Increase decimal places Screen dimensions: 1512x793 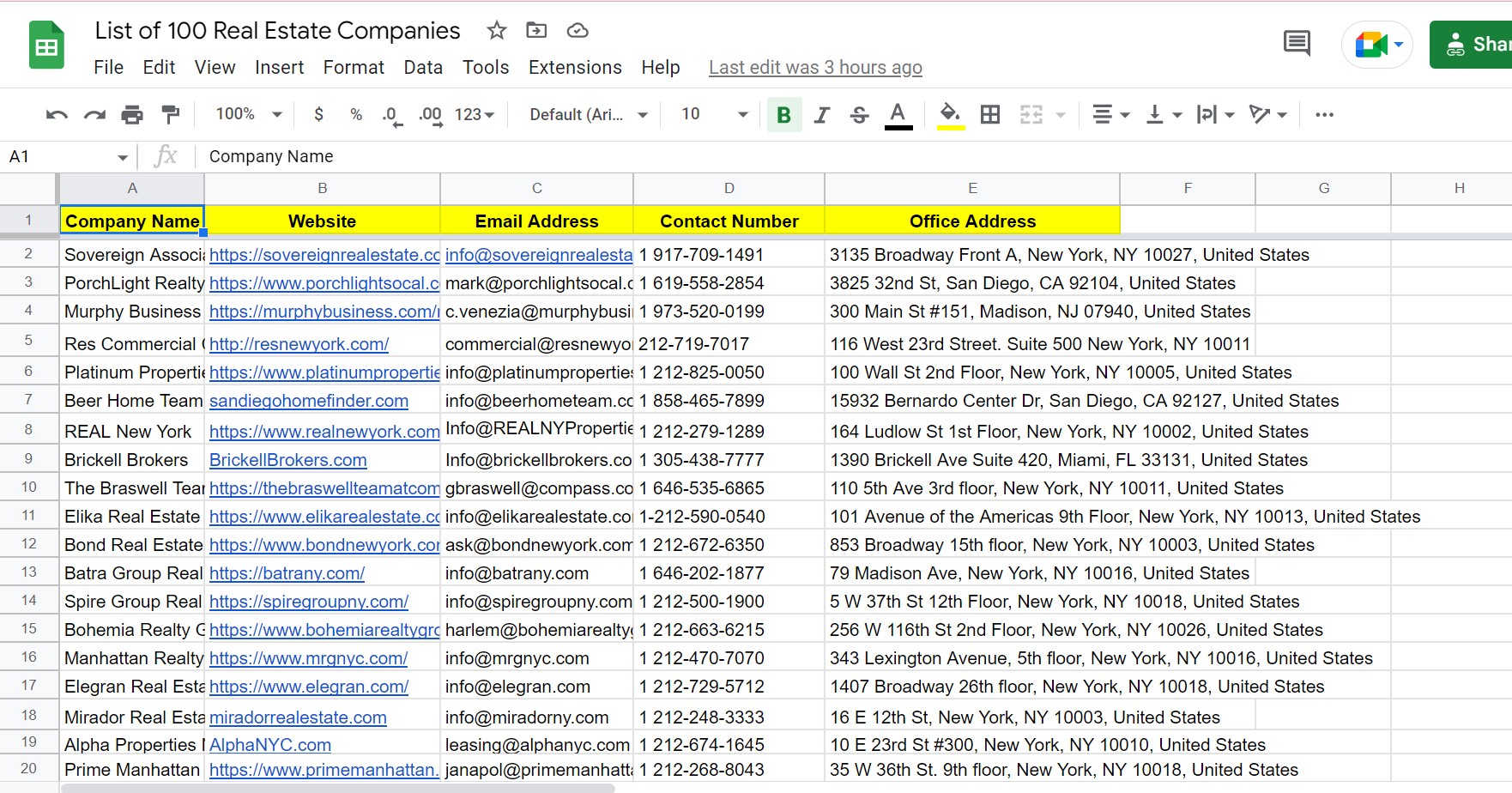[431, 115]
